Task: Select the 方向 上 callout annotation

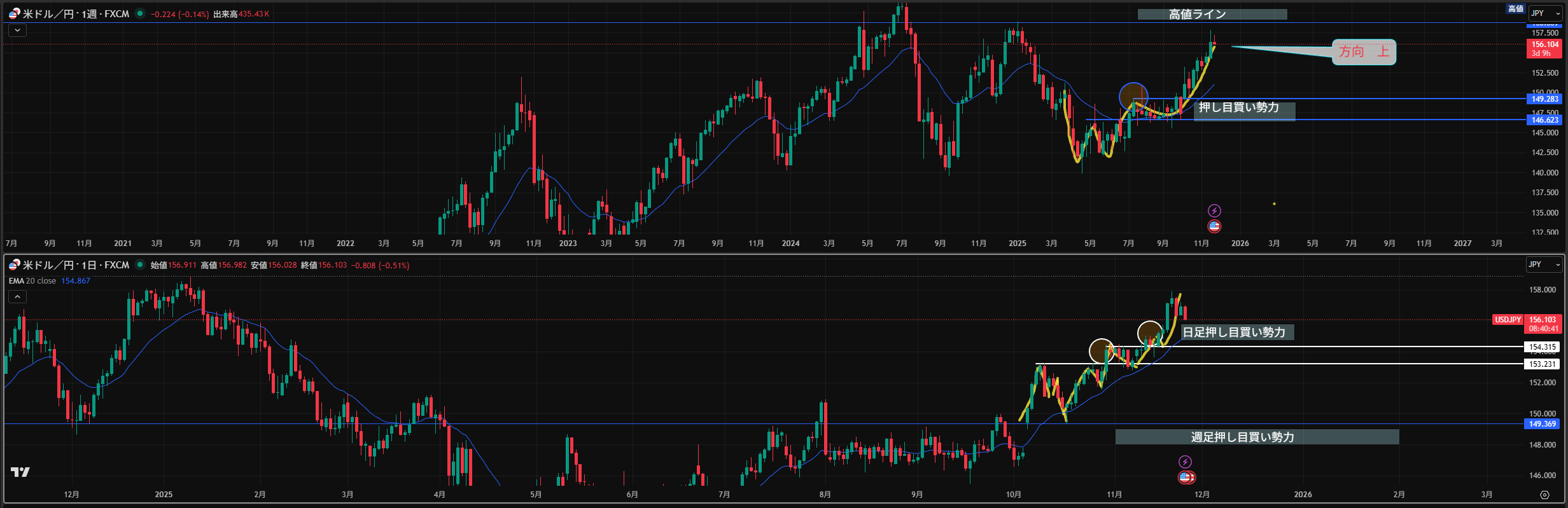Action: [x=1364, y=52]
